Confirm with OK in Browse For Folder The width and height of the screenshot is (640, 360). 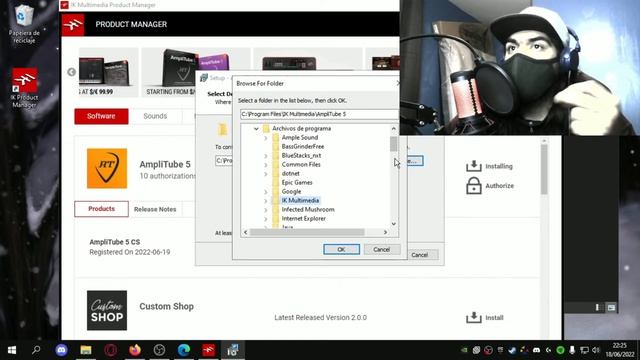[x=341, y=249]
